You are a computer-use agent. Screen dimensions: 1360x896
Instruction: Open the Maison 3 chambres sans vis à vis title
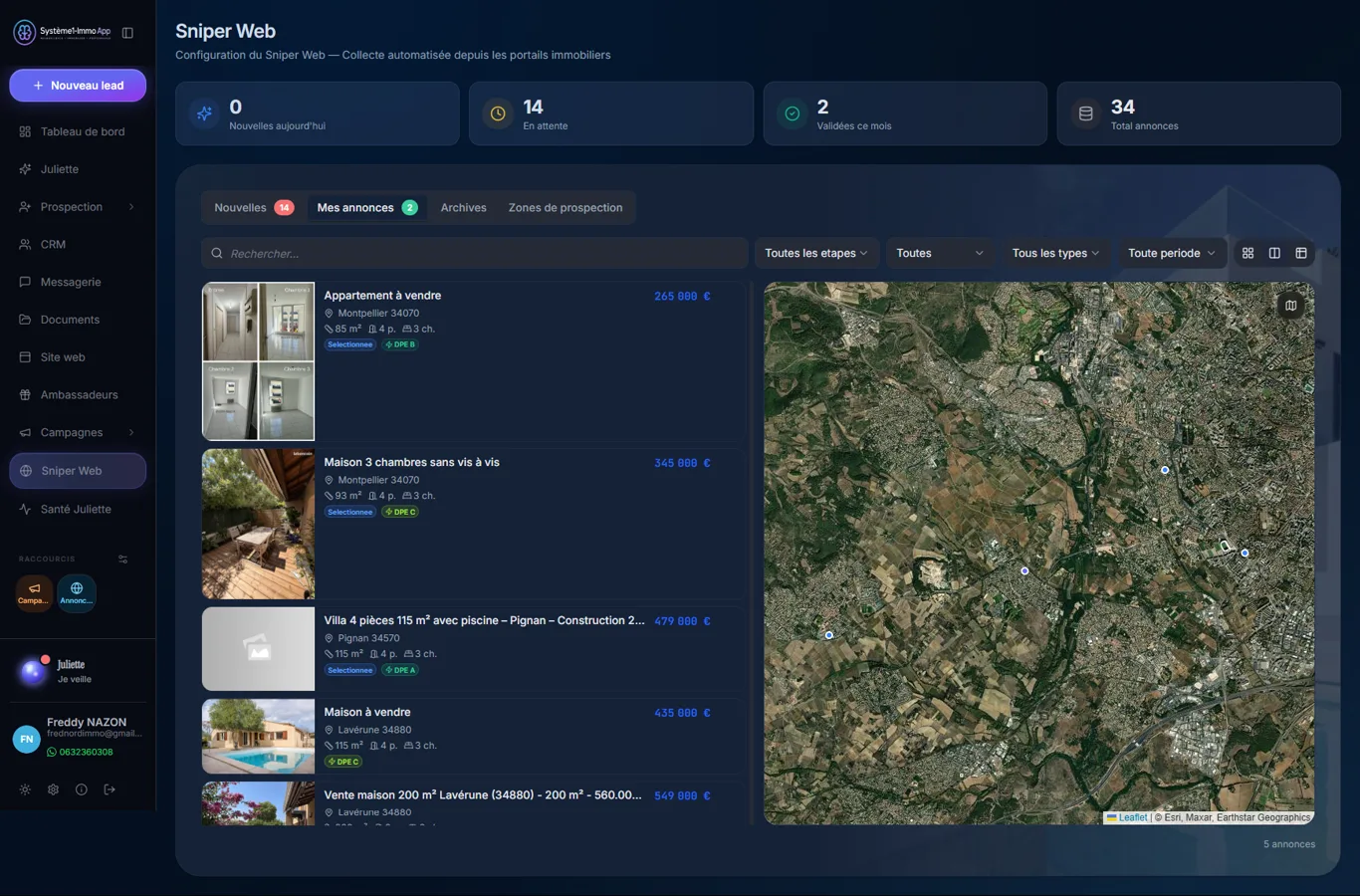(411, 463)
